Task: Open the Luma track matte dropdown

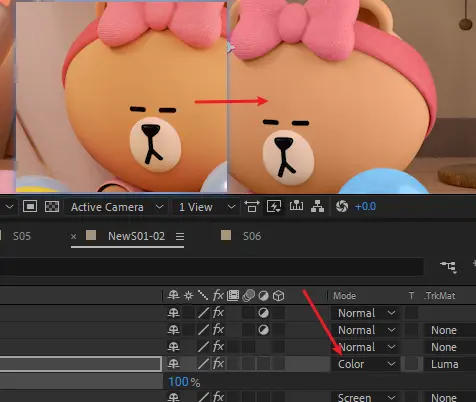Action: (450, 364)
